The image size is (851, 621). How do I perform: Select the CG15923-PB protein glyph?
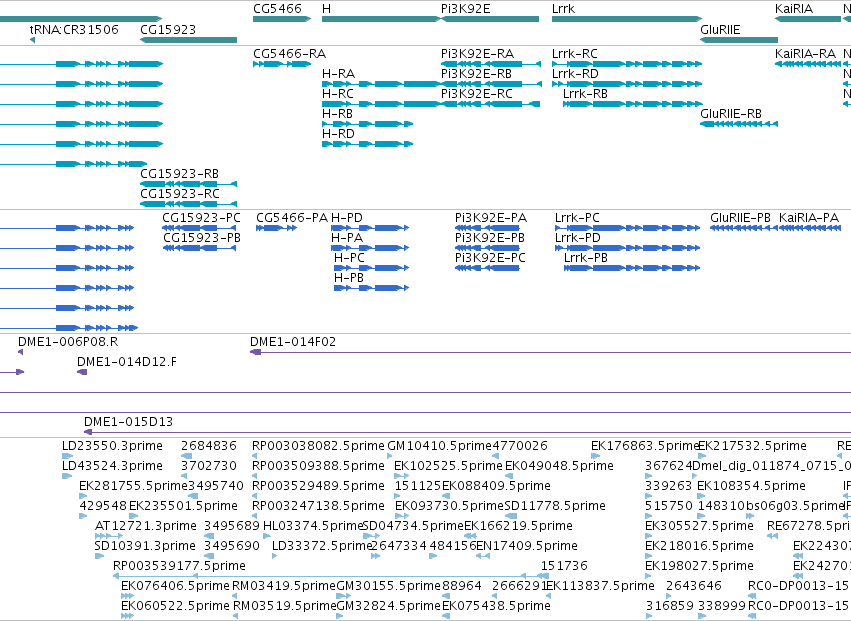pos(199,248)
